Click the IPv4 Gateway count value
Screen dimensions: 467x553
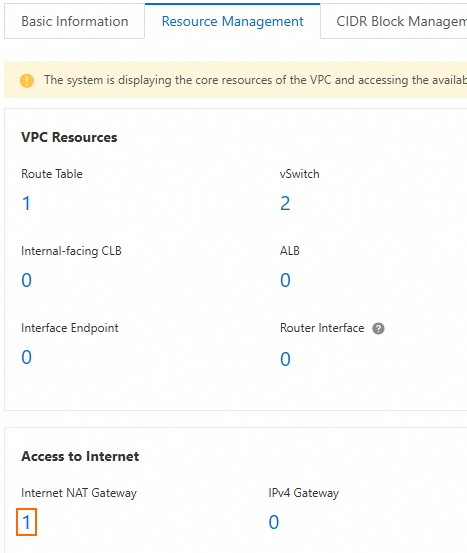click(274, 522)
